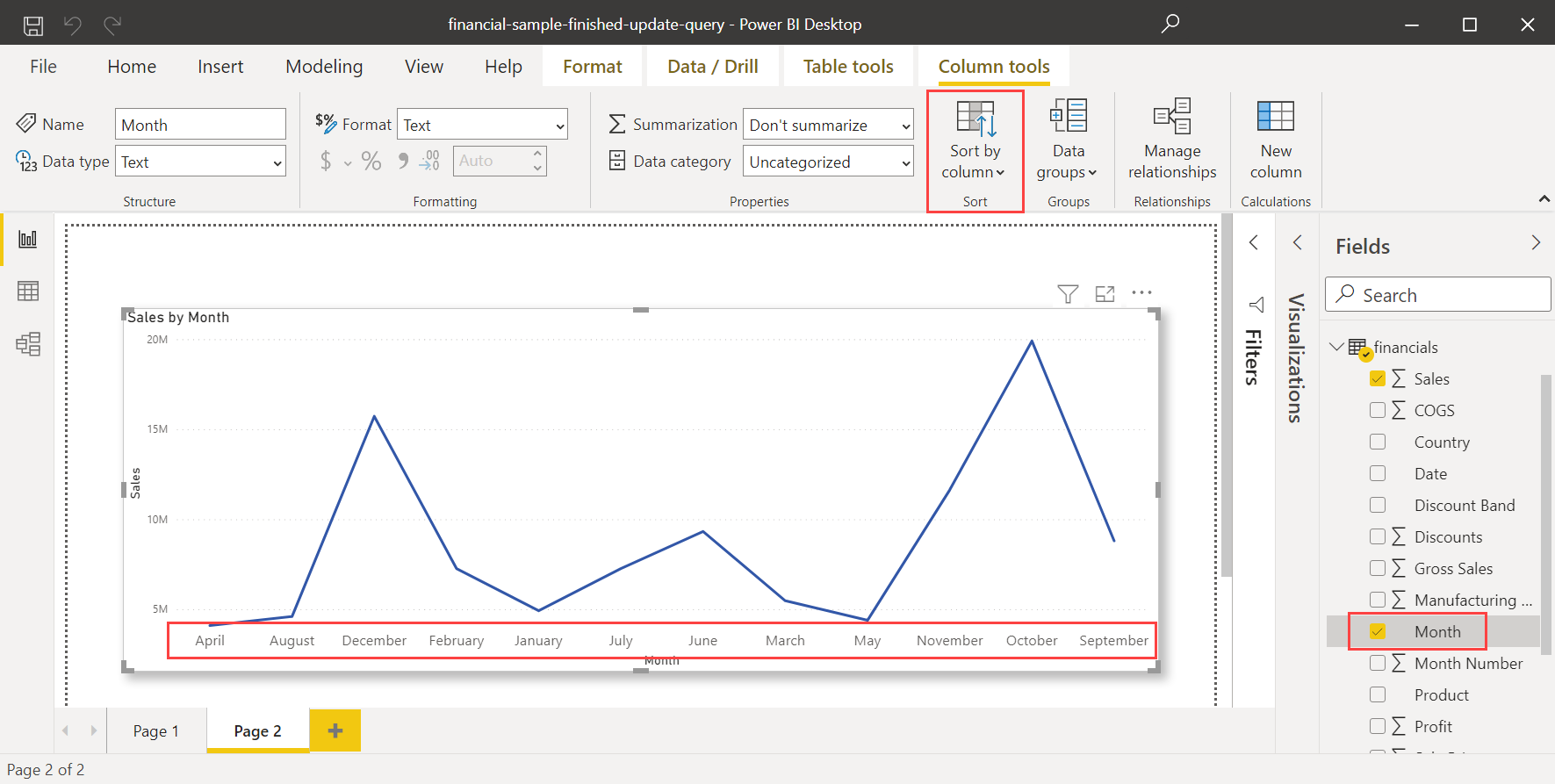Click the visual's filter funnel icon

(x=1068, y=294)
